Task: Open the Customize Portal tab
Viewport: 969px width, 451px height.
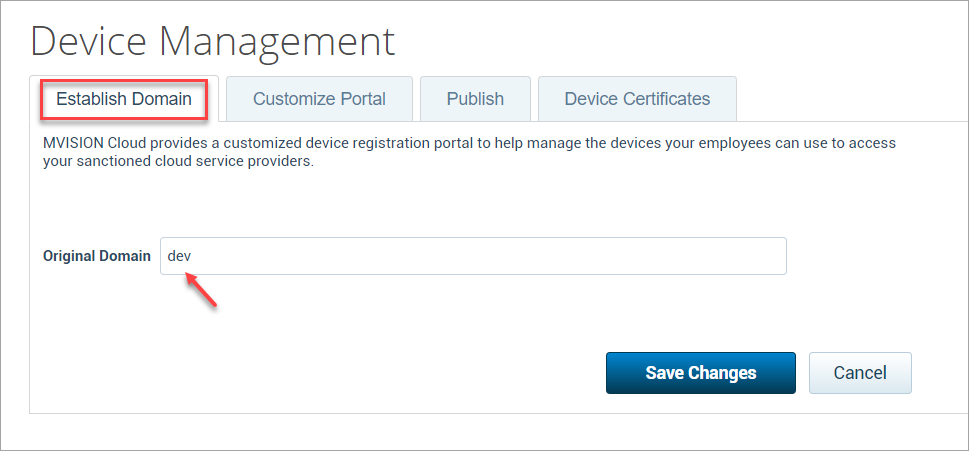Action: pyautogui.click(x=319, y=99)
